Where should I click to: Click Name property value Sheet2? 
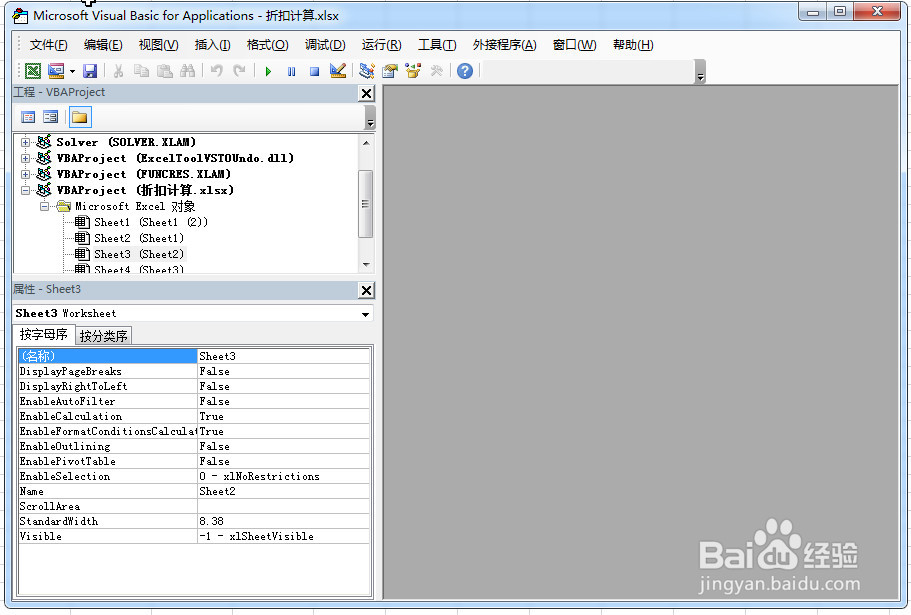(x=284, y=491)
